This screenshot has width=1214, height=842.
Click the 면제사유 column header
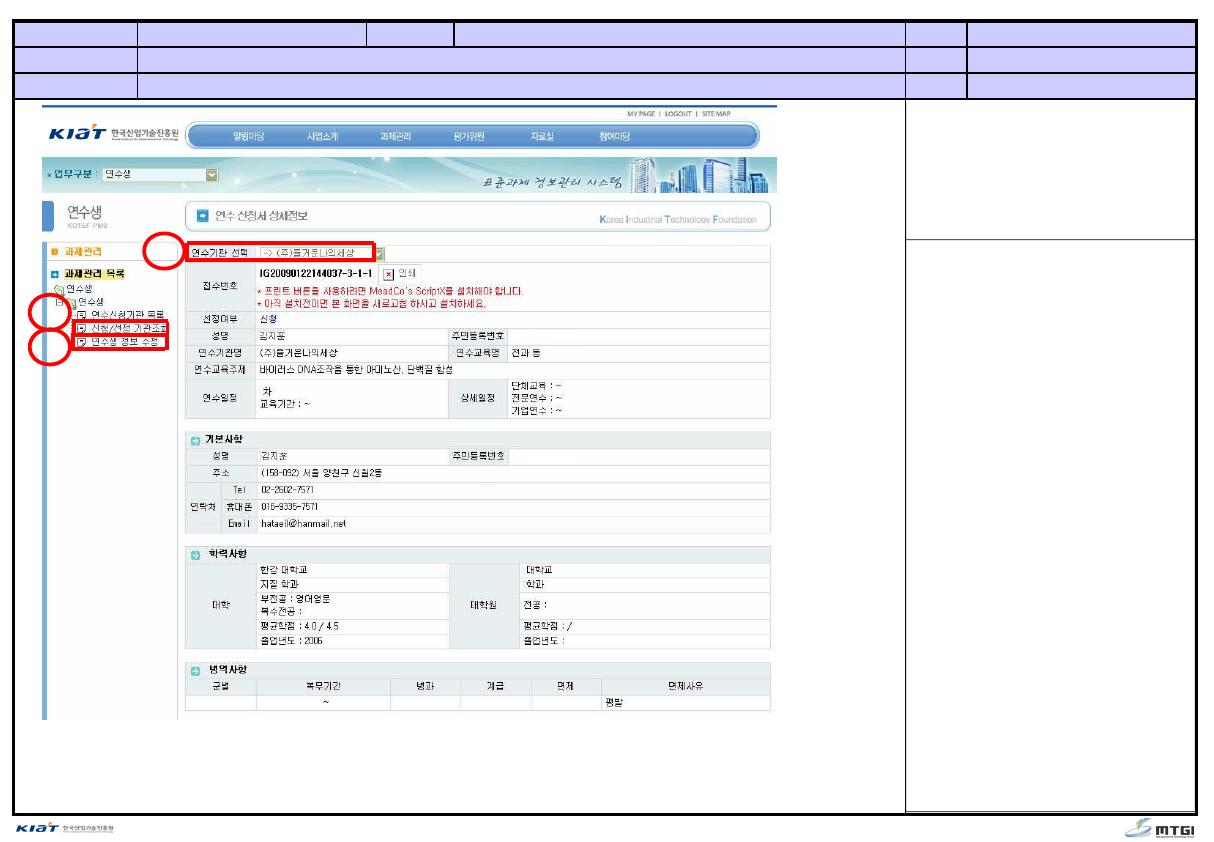685,686
